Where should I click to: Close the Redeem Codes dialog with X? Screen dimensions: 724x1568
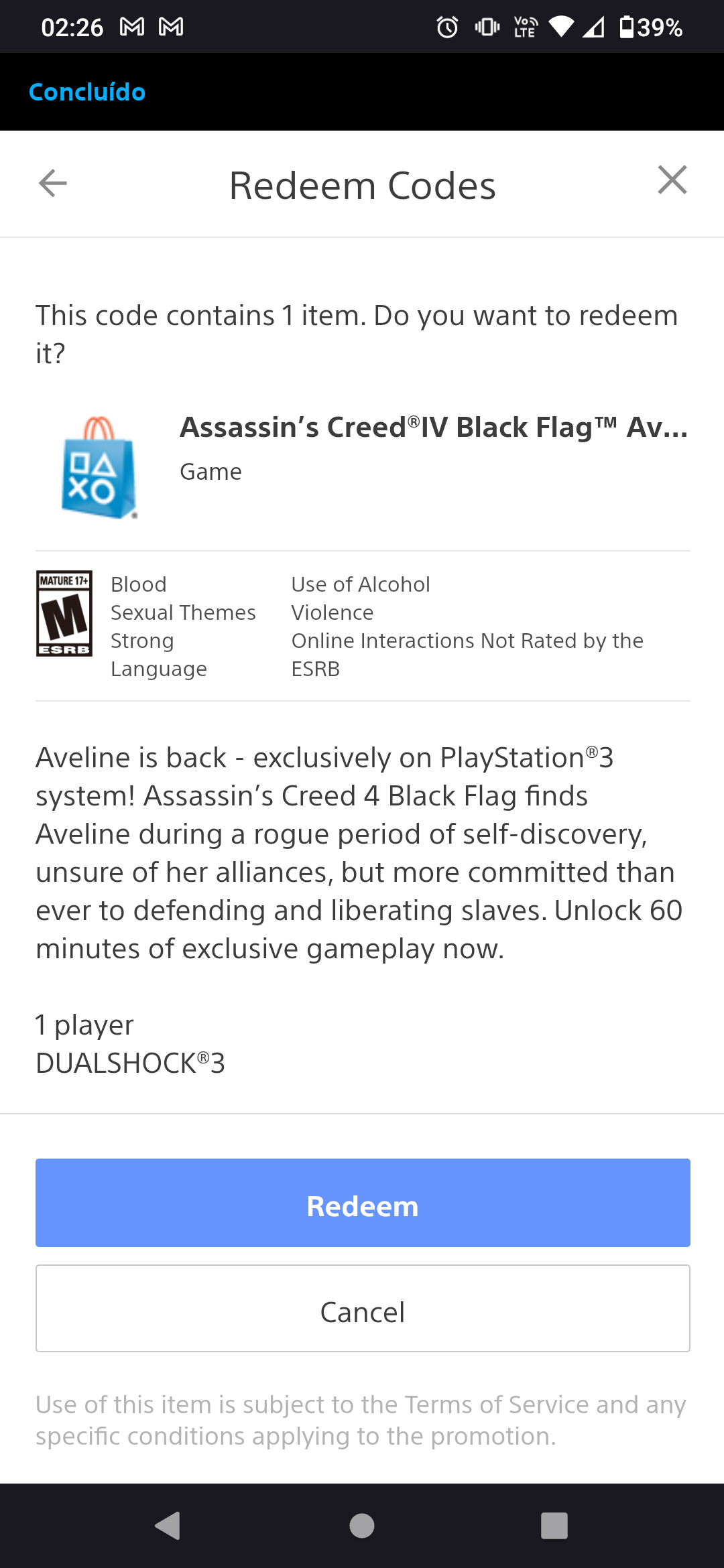[x=672, y=180]
